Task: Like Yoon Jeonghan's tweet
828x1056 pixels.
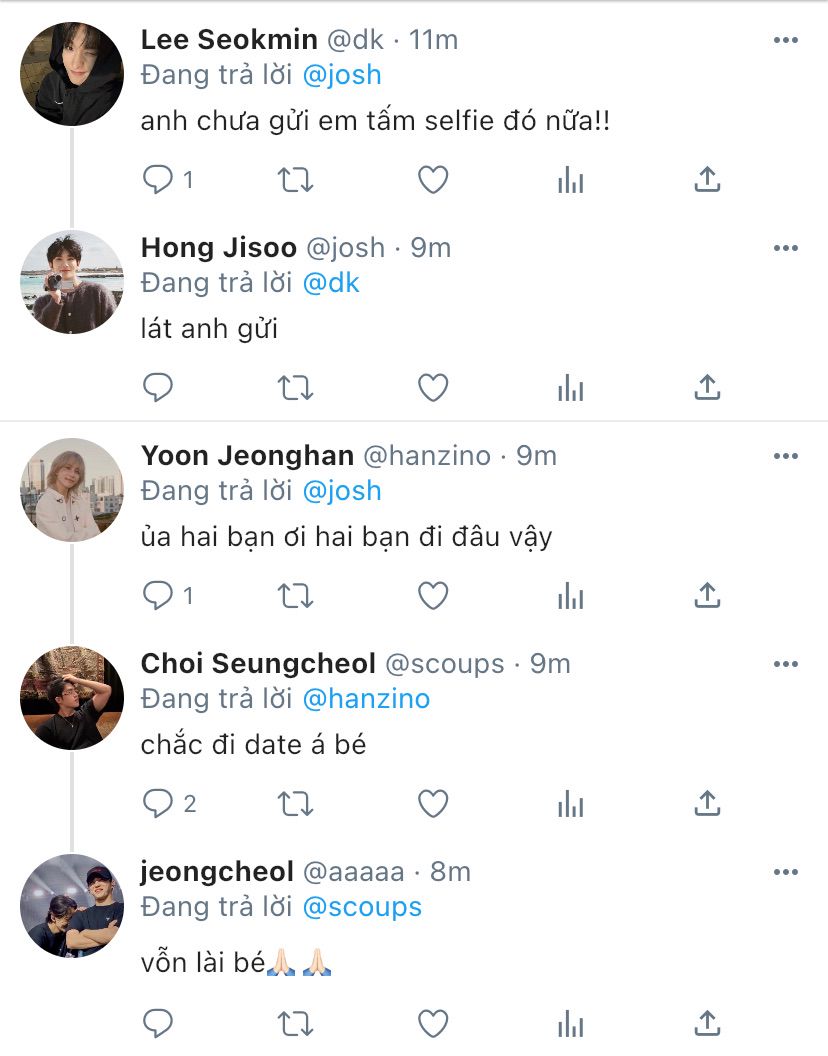Action: tap(432, 595)
